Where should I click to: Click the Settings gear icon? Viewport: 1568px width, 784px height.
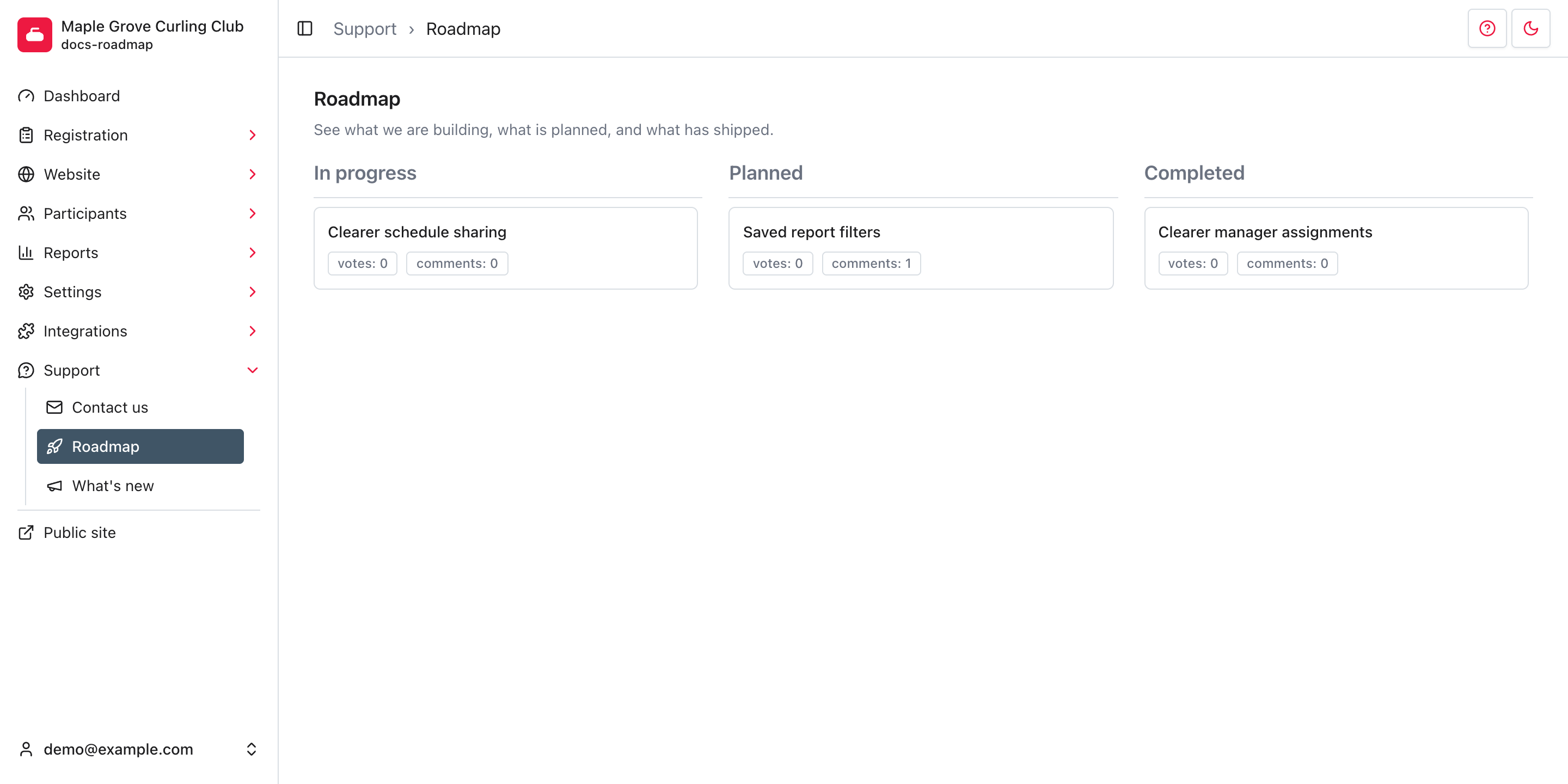click(x=26, y=292)
